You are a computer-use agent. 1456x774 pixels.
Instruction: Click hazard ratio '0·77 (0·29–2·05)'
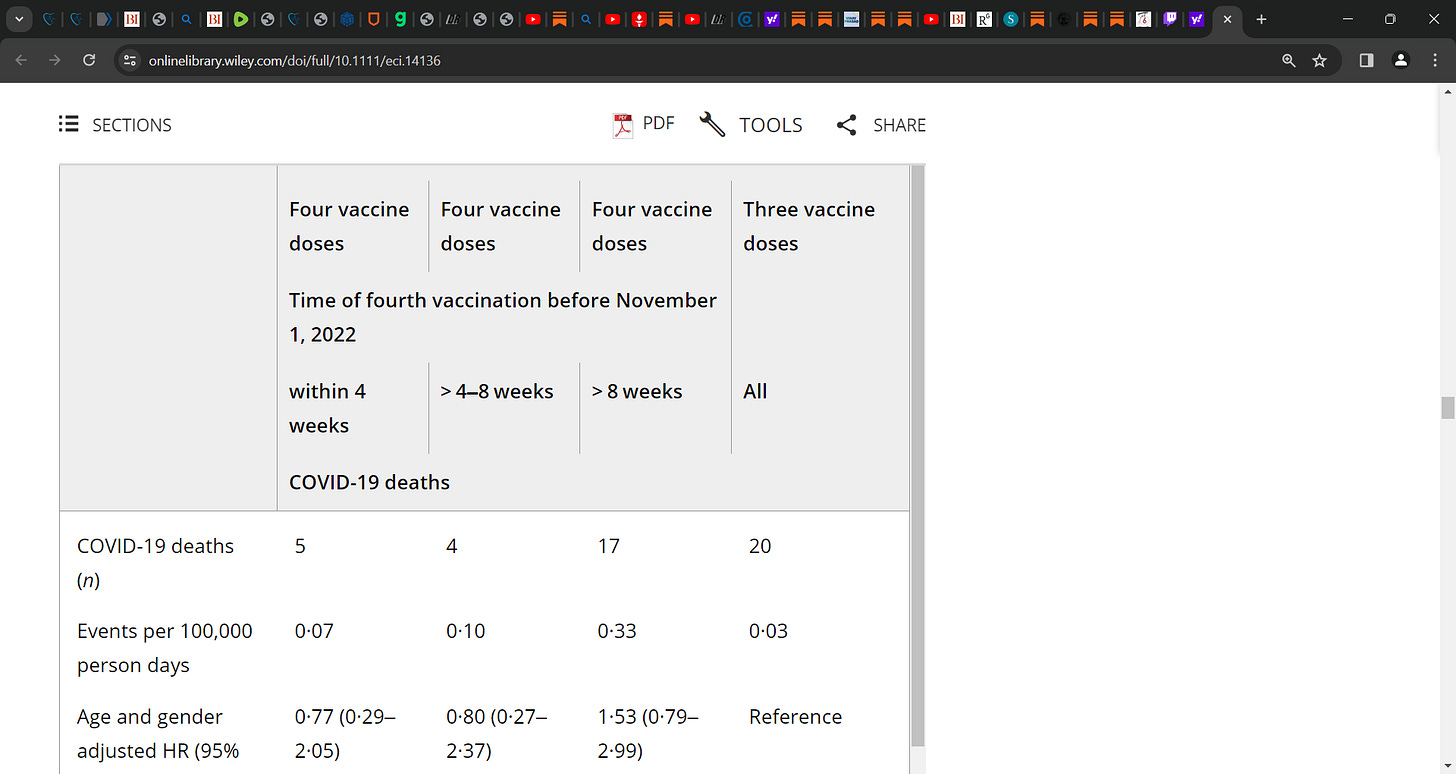click(x=345, y=733)
